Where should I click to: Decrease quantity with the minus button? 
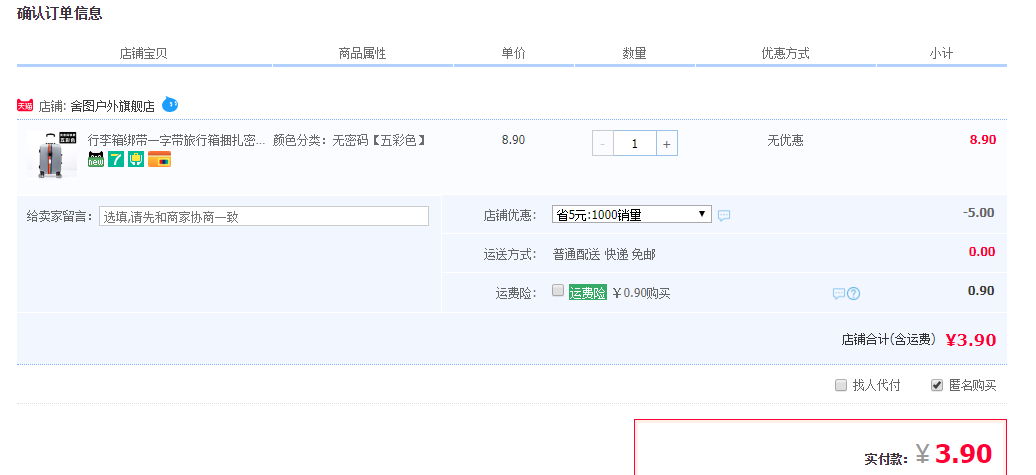tap(603, 143)
